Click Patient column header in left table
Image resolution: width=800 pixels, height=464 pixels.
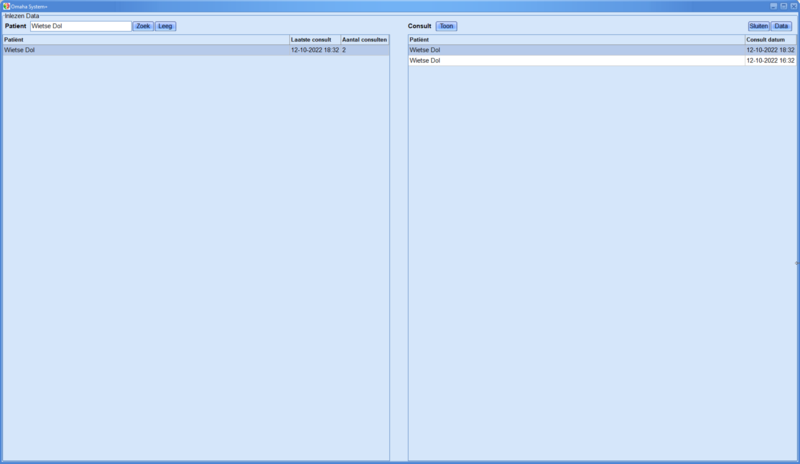pos(145,40)
